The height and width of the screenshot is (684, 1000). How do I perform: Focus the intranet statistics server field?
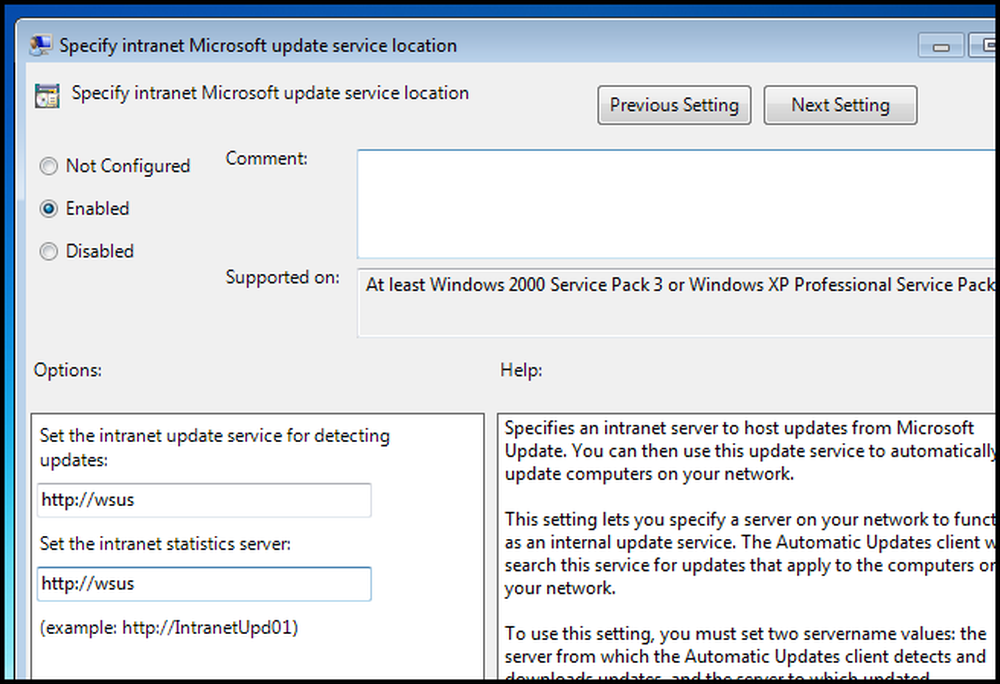click(204, 584)
